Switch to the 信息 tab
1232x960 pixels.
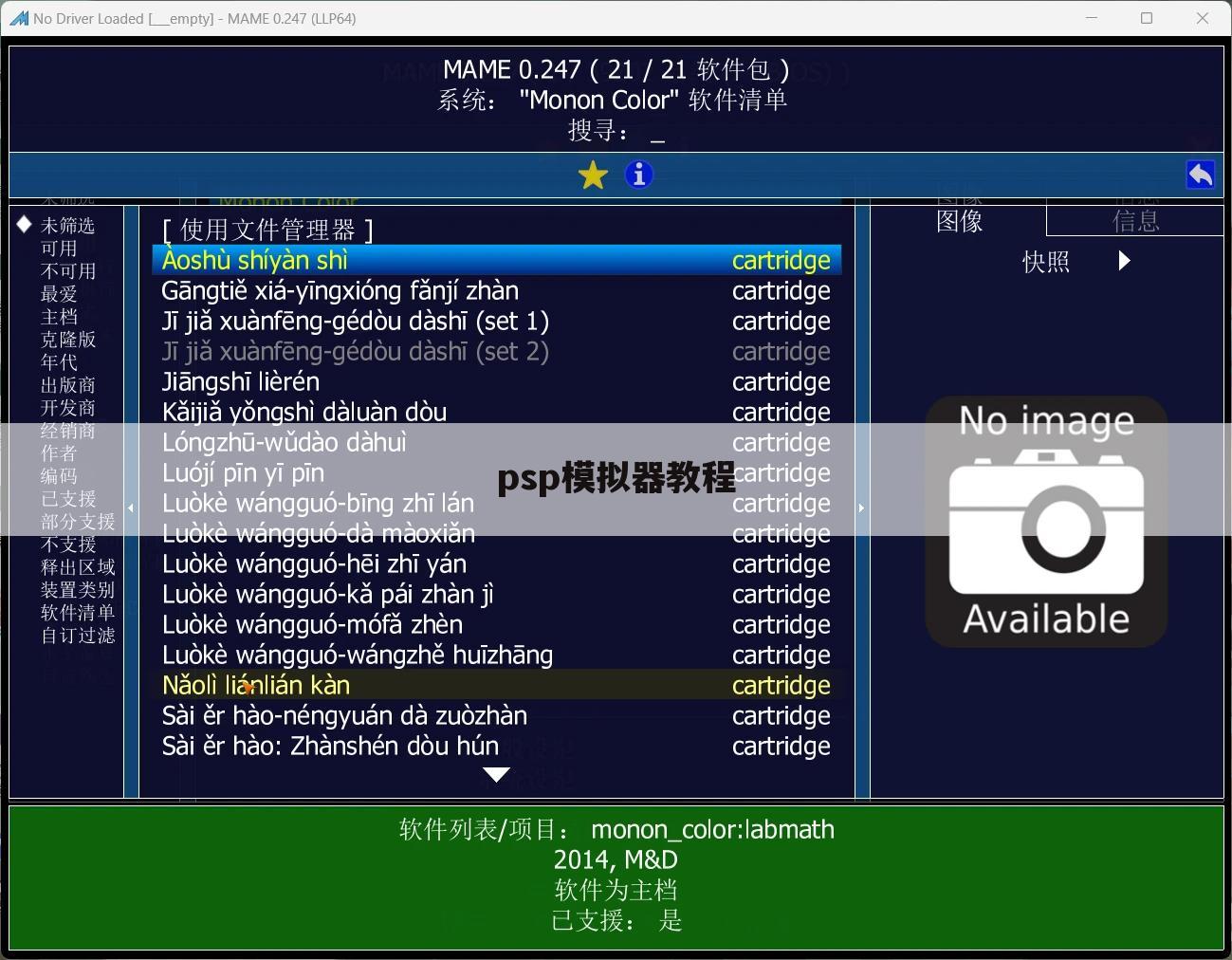(x=1135, y=221)
